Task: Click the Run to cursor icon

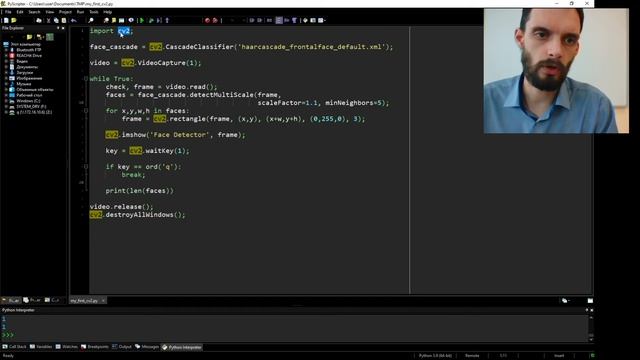Action: point(159,20)
